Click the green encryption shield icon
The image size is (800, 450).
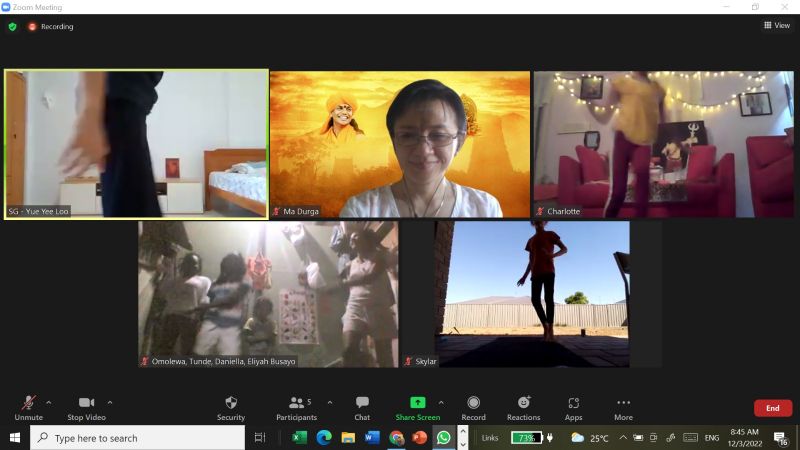tap(13, 26)
